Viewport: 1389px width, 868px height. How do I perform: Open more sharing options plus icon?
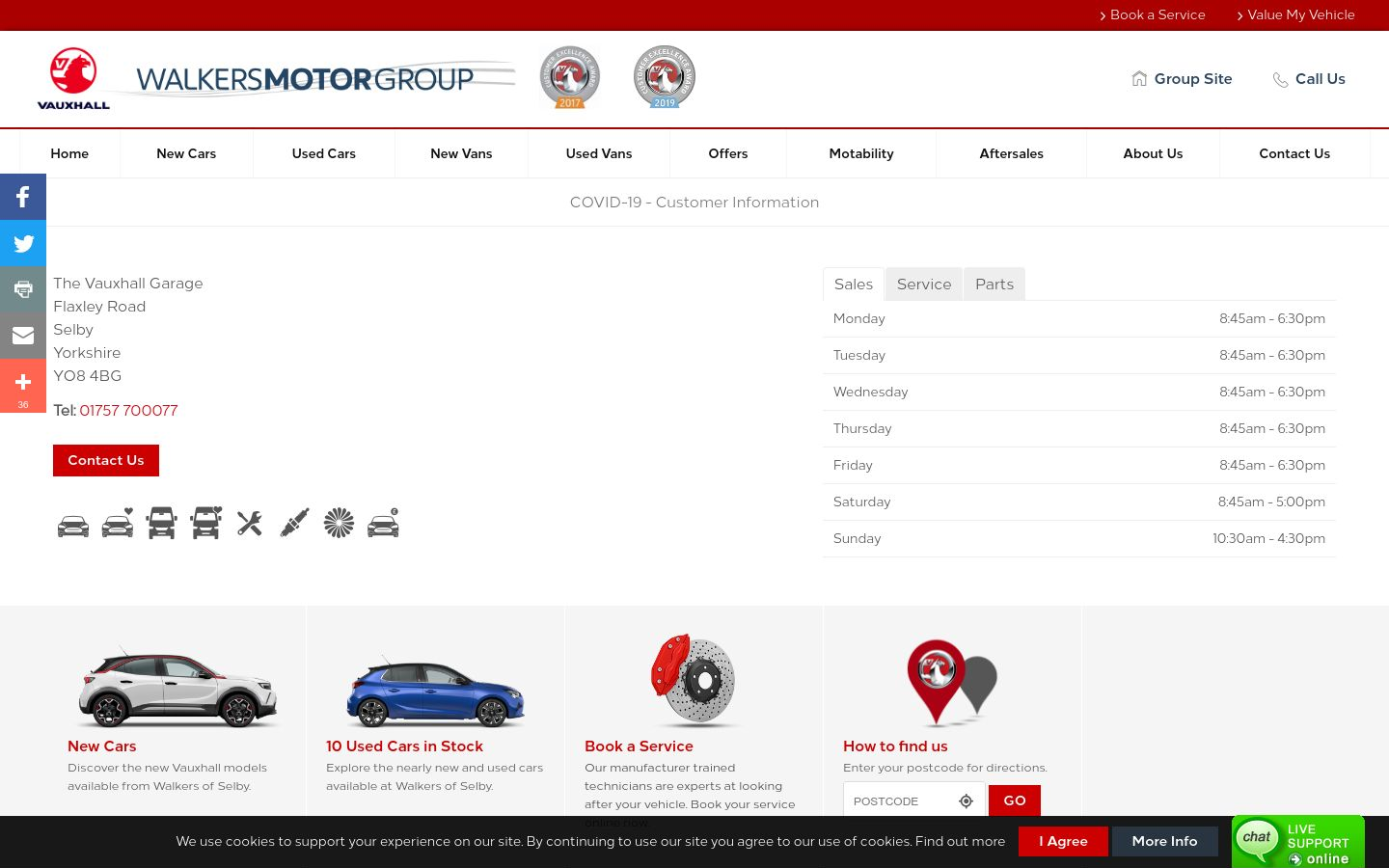pos(23,386)
